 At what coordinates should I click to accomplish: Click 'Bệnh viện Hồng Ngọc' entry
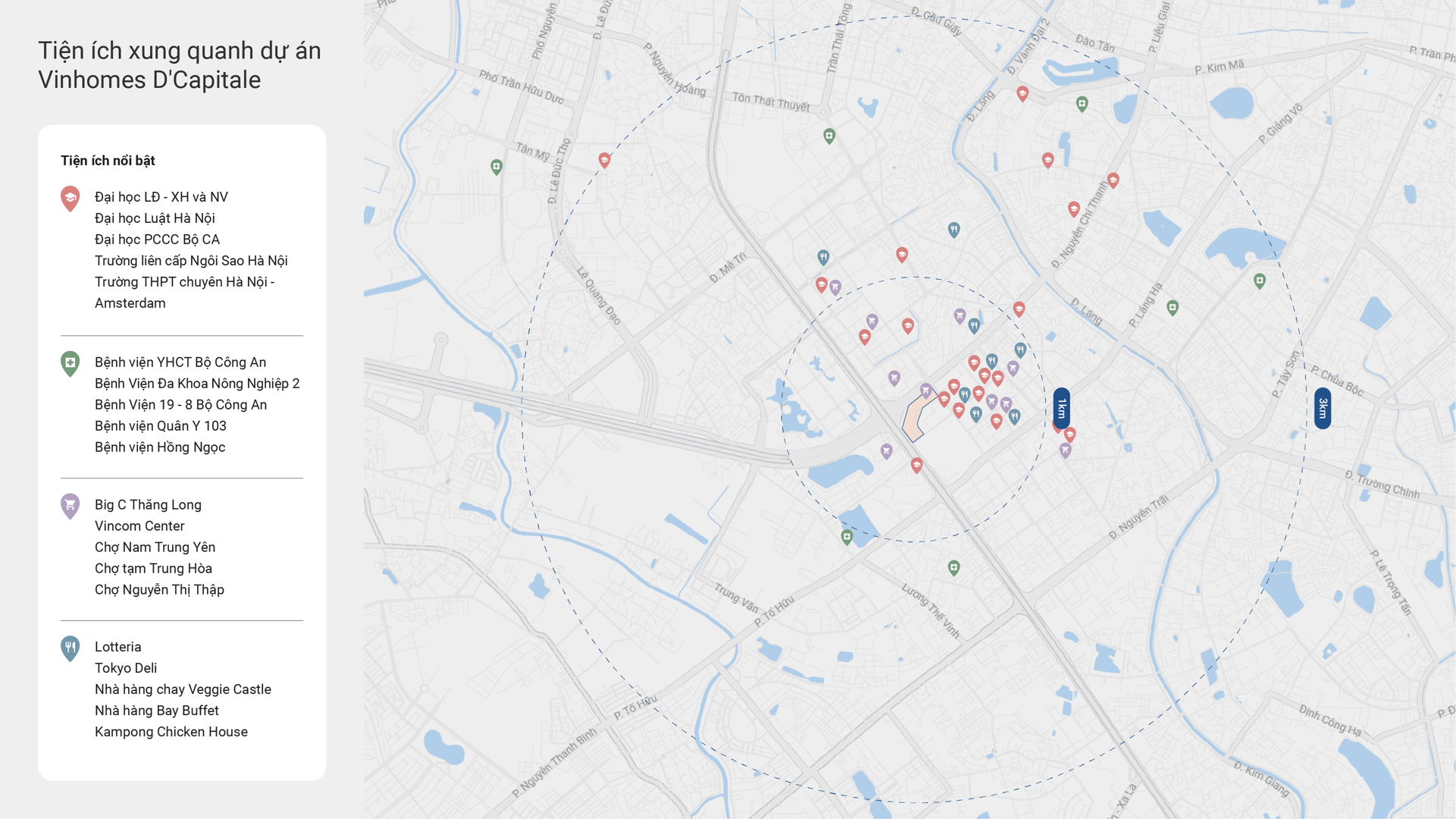tap(160, 447)
